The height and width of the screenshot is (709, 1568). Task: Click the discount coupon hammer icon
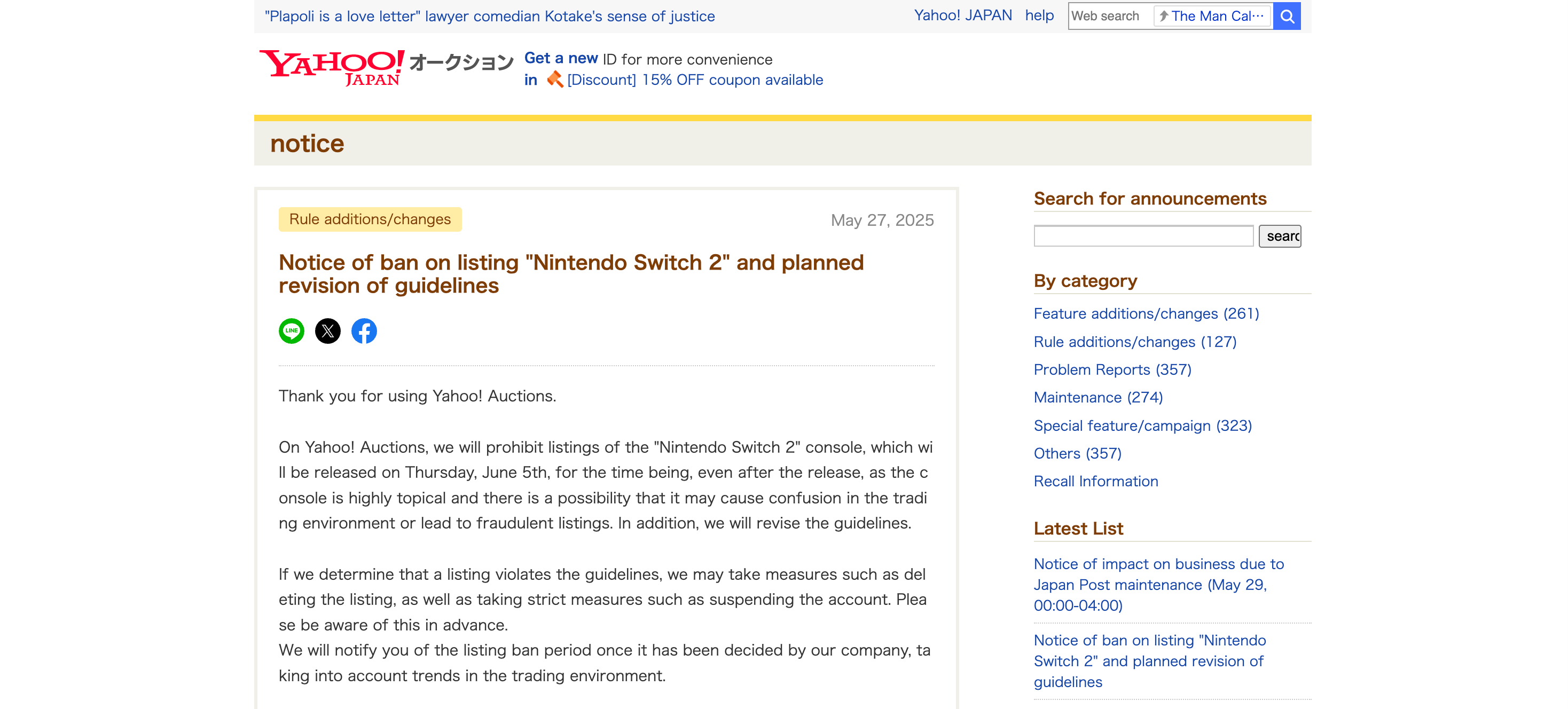(x=554, y=80)
